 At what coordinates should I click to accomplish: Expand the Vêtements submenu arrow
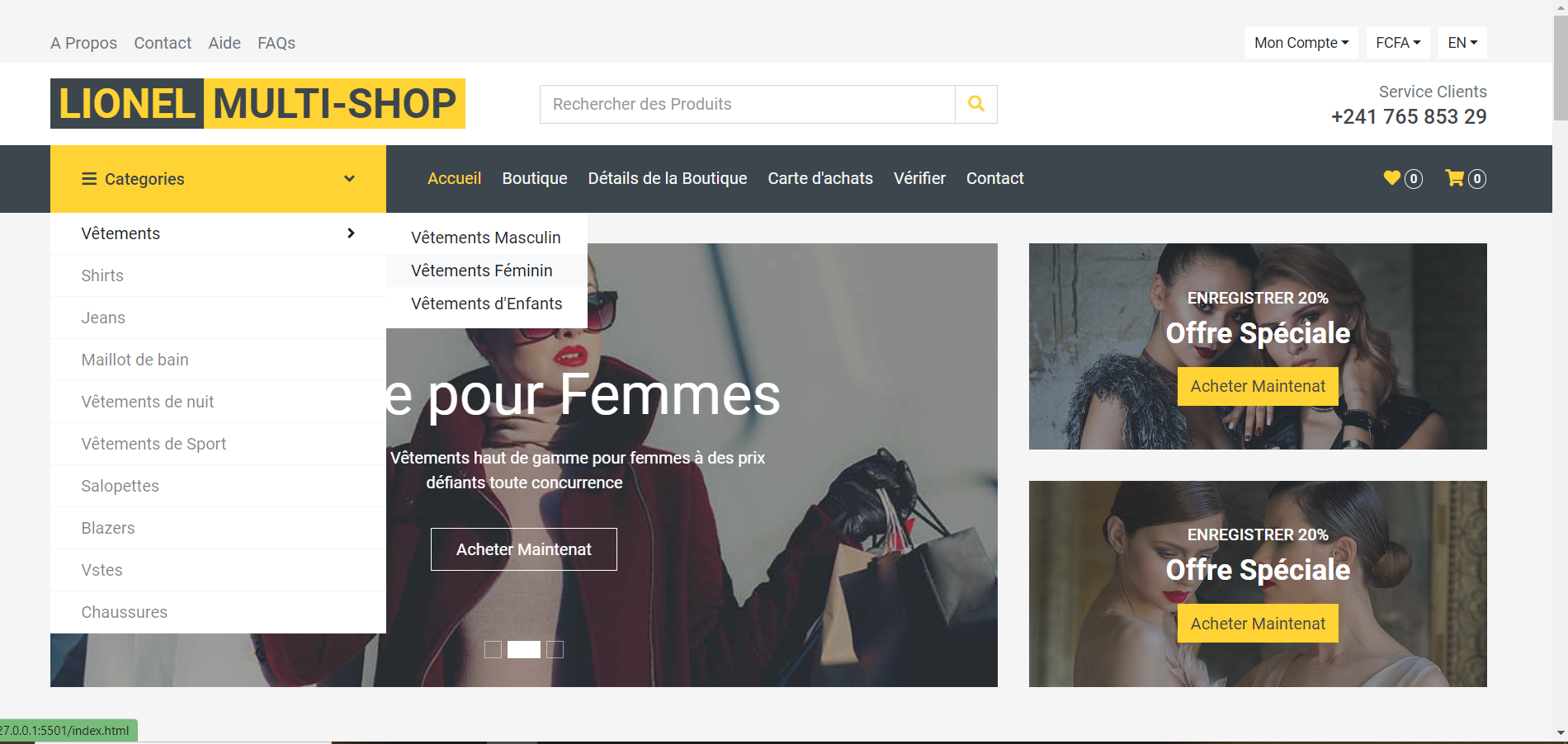351,233
